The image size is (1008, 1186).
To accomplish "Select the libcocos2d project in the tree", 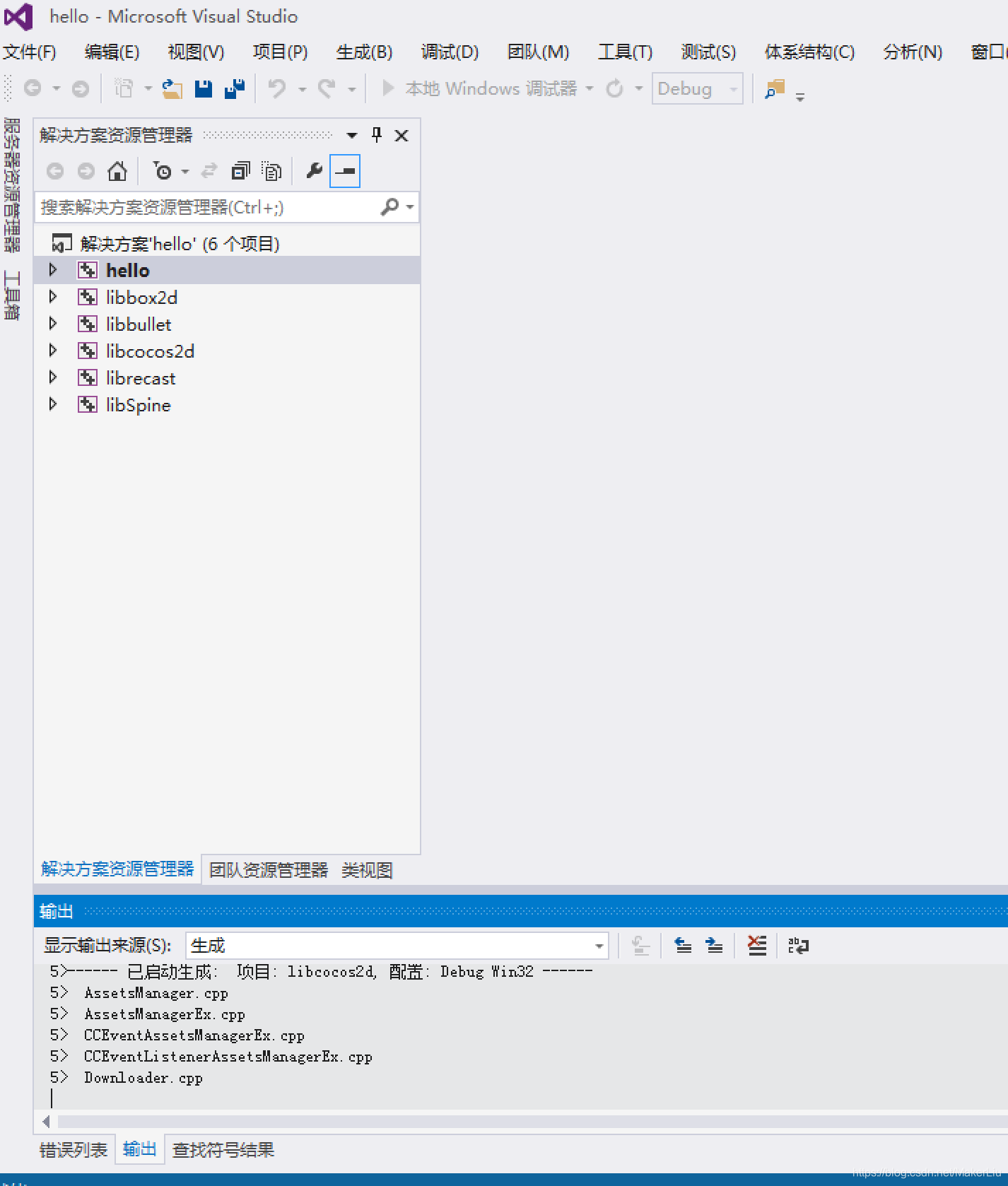I will (150, 351).
